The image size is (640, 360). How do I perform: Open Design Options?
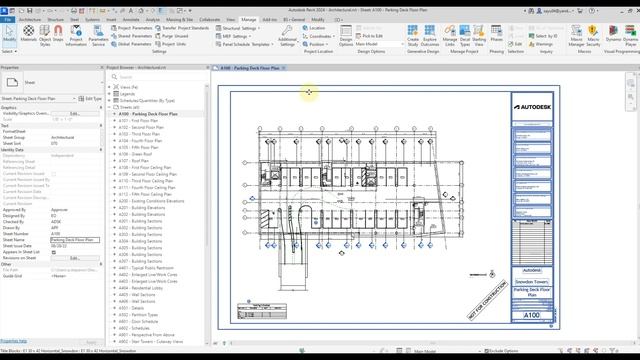[x=346, y=35]
